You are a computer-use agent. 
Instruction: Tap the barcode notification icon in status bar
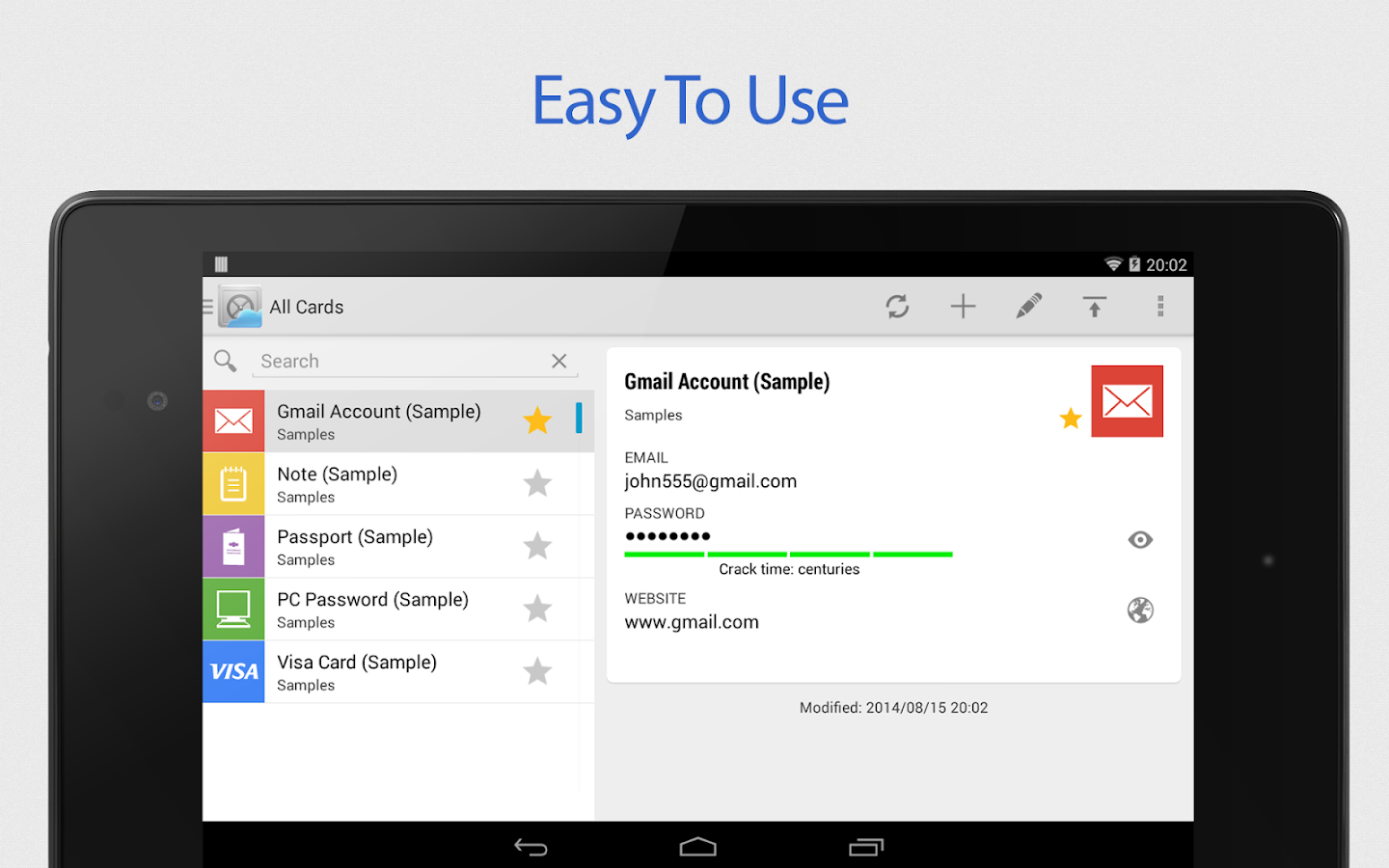[x=221, y=264]
